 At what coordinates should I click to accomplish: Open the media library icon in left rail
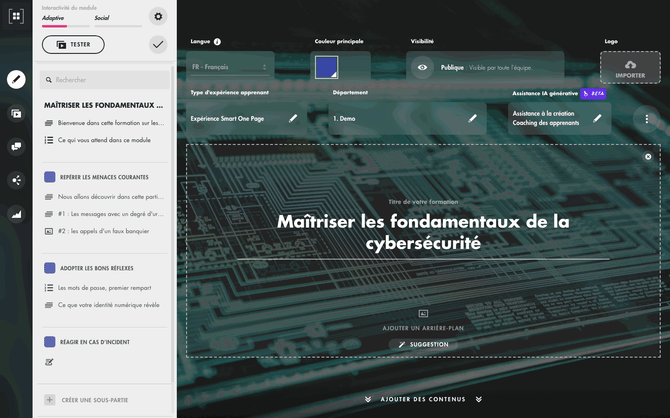[x=16, y=114]
